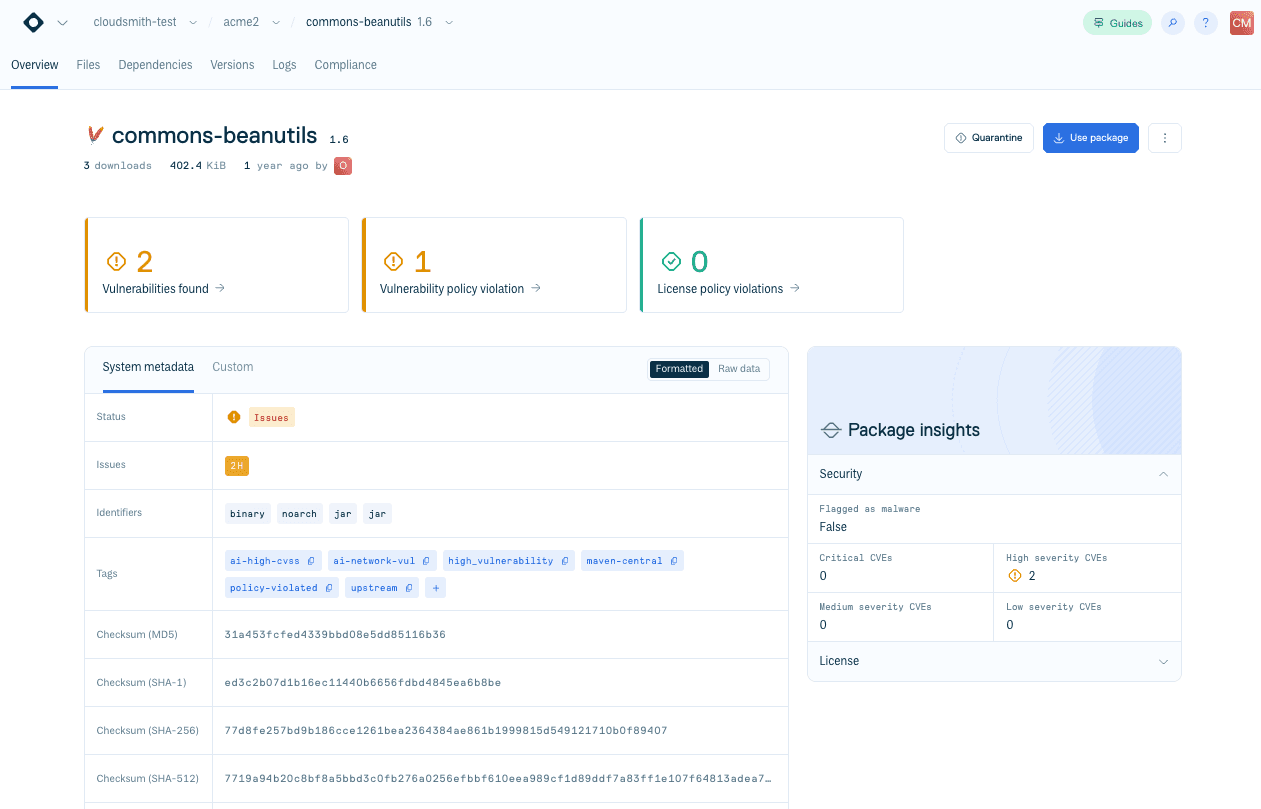
Task: Select the System metadata tab
Action: 148,367
